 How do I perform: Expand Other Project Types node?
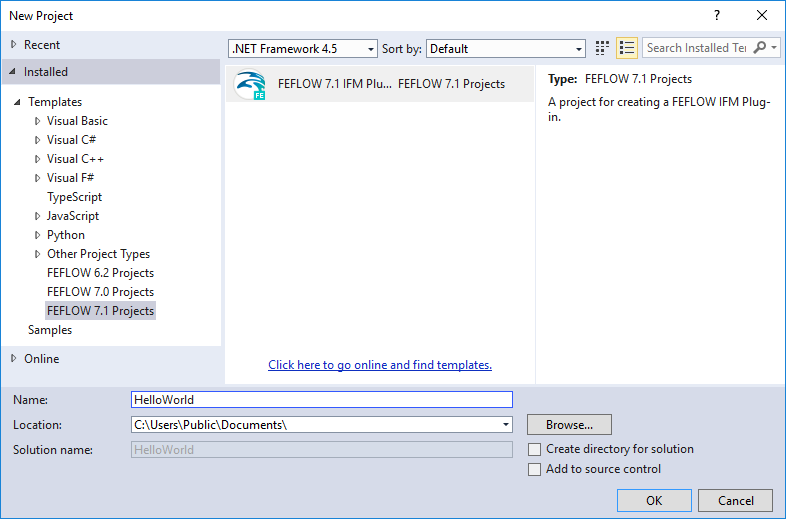(38, 254)
